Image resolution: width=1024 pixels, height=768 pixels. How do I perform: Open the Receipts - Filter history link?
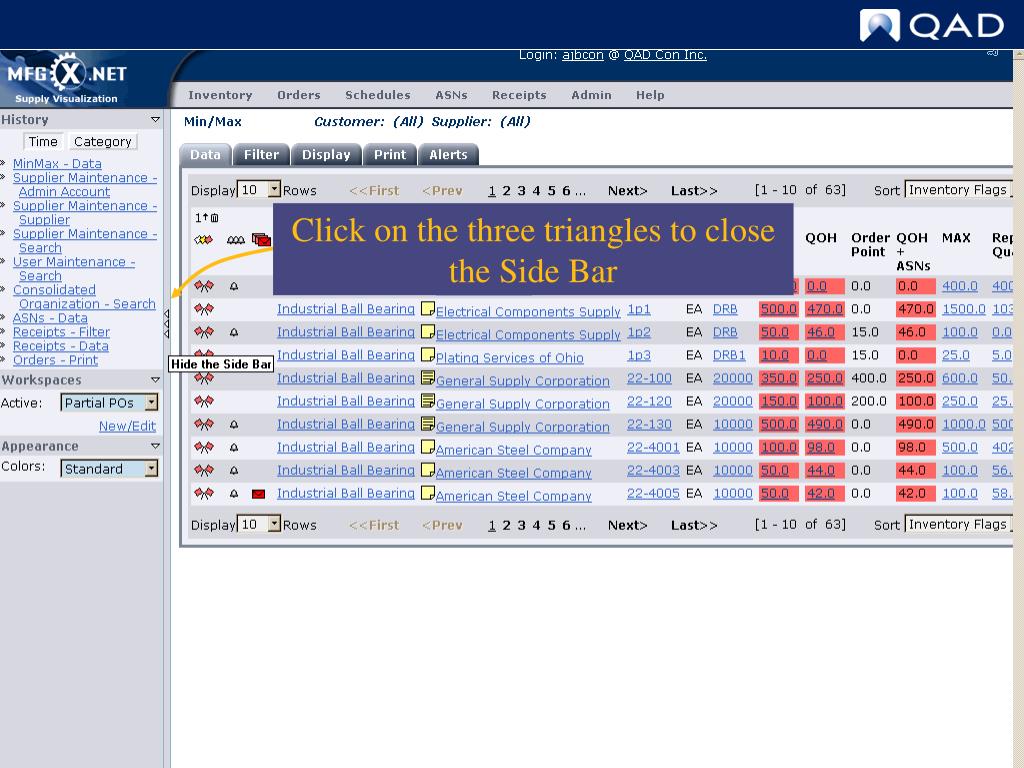(x=61, y=332)
